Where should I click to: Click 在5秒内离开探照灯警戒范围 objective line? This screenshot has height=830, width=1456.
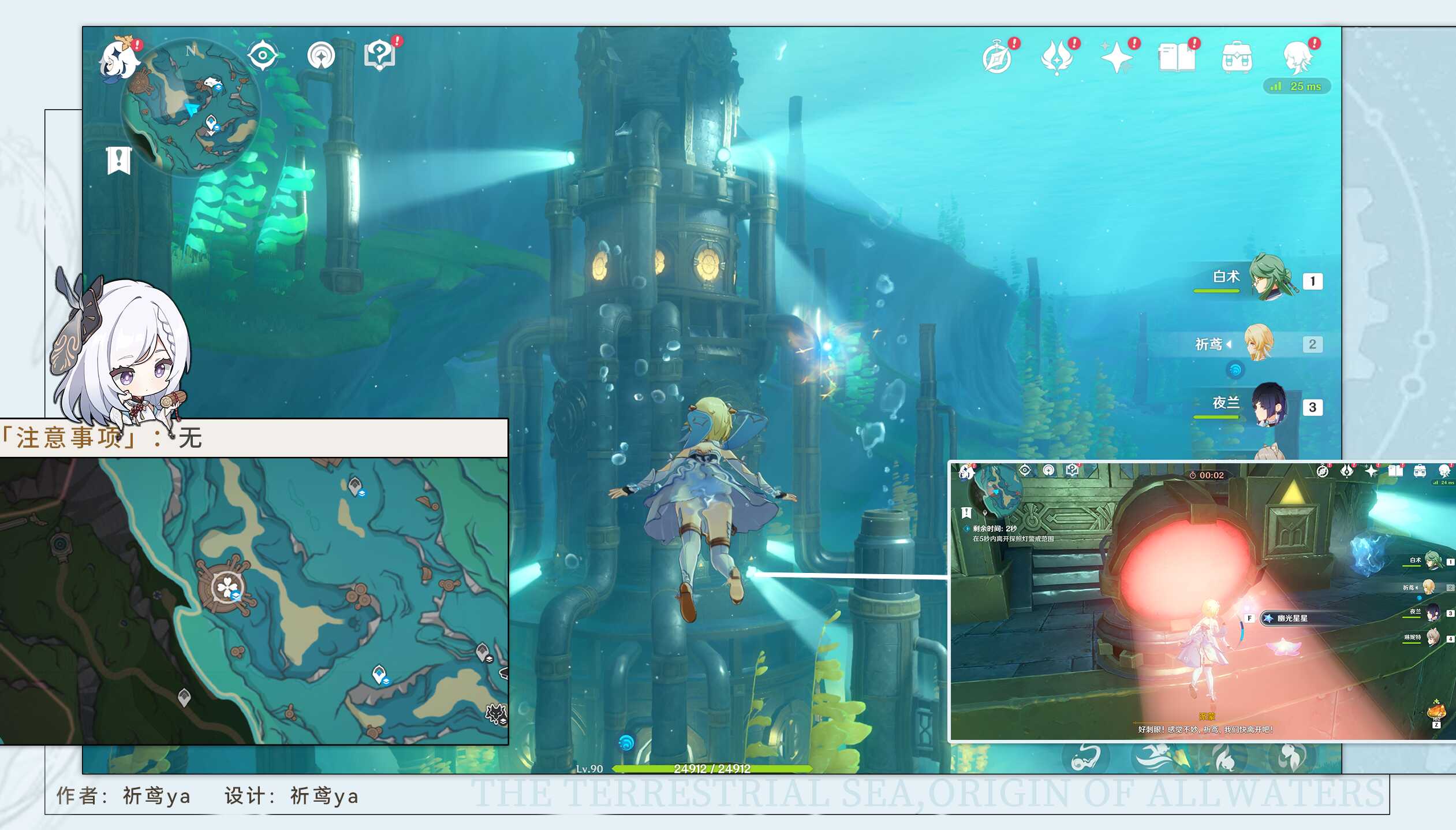[1013, 539]
